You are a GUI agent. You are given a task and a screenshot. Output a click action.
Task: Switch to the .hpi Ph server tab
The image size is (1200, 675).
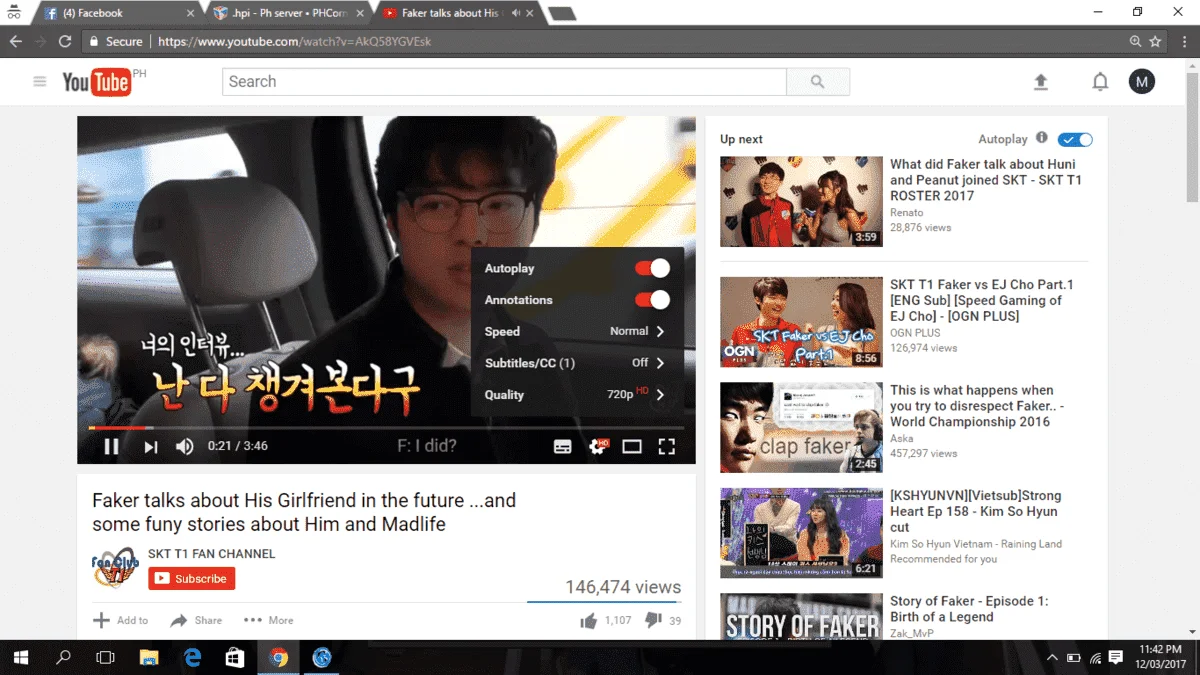coord(290,13)
